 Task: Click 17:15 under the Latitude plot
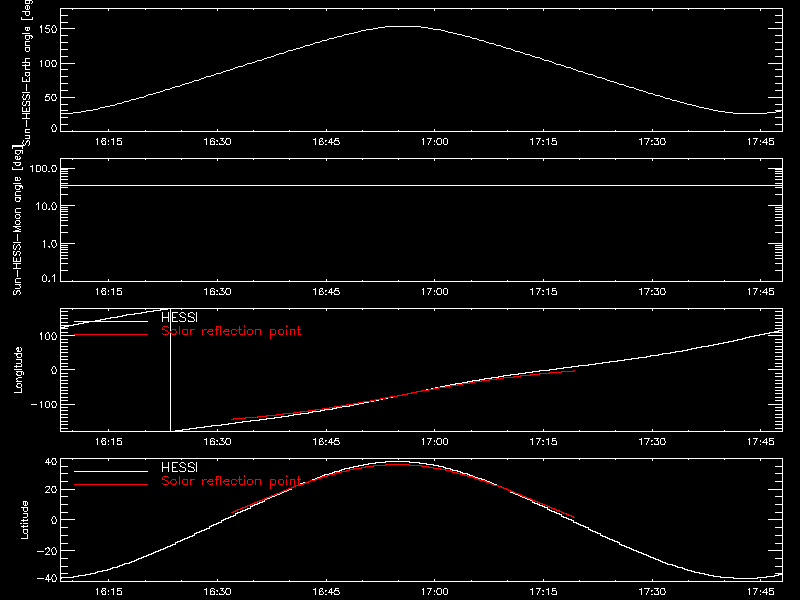click(543, 591)
